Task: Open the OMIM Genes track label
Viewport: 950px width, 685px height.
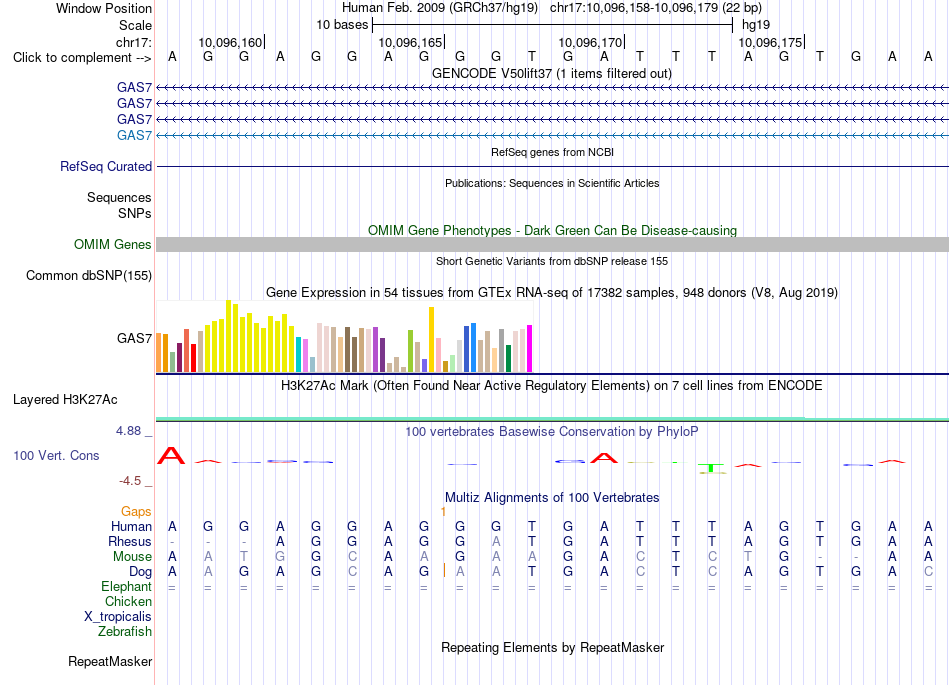Action: tap(113, 244)
